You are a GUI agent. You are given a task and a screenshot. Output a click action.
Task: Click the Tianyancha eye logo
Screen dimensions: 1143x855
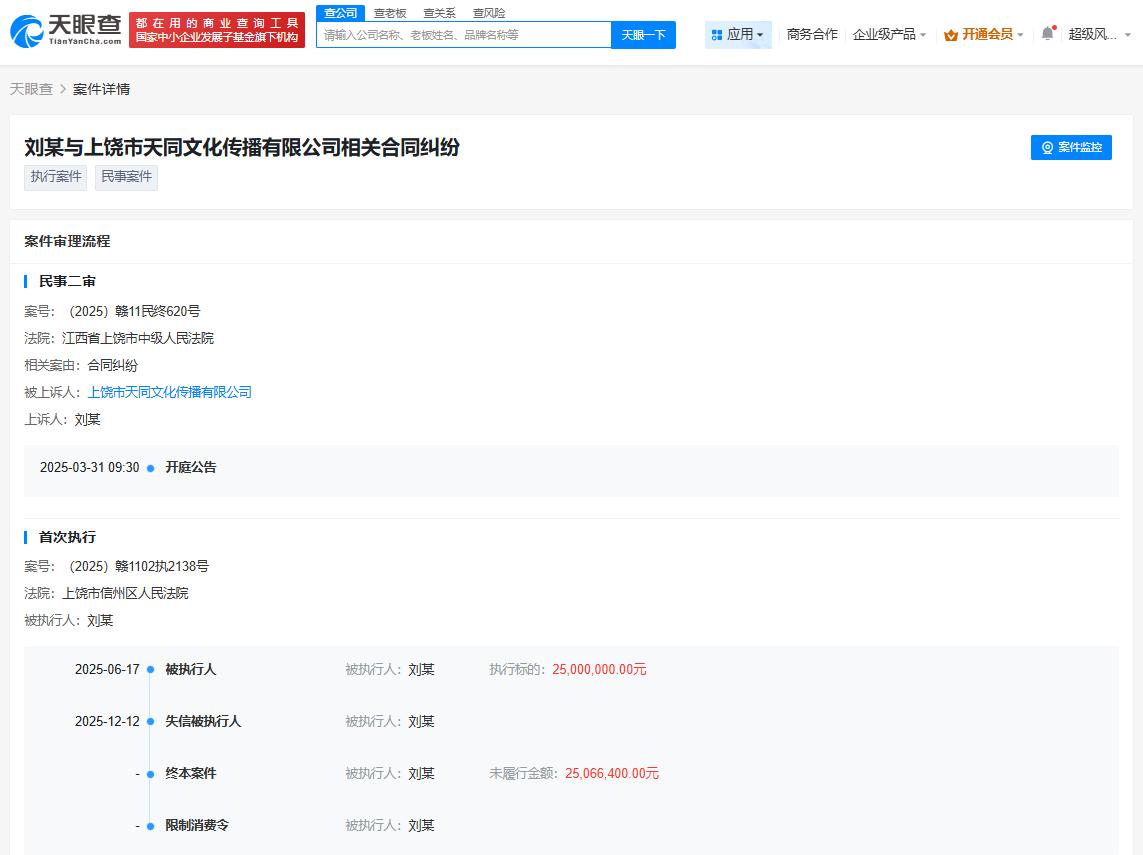27,28
